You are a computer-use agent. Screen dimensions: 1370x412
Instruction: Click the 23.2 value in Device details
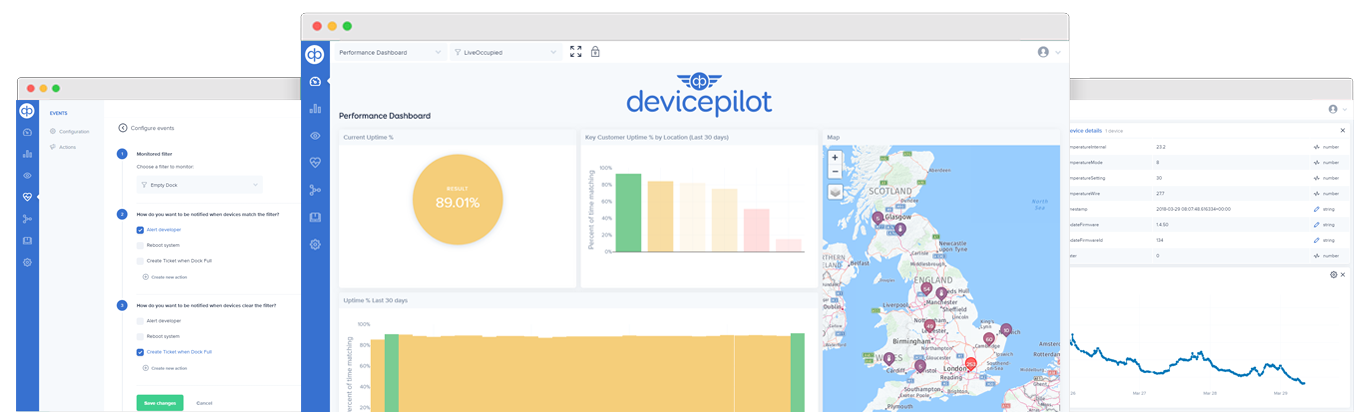(x=1160, y=146)
